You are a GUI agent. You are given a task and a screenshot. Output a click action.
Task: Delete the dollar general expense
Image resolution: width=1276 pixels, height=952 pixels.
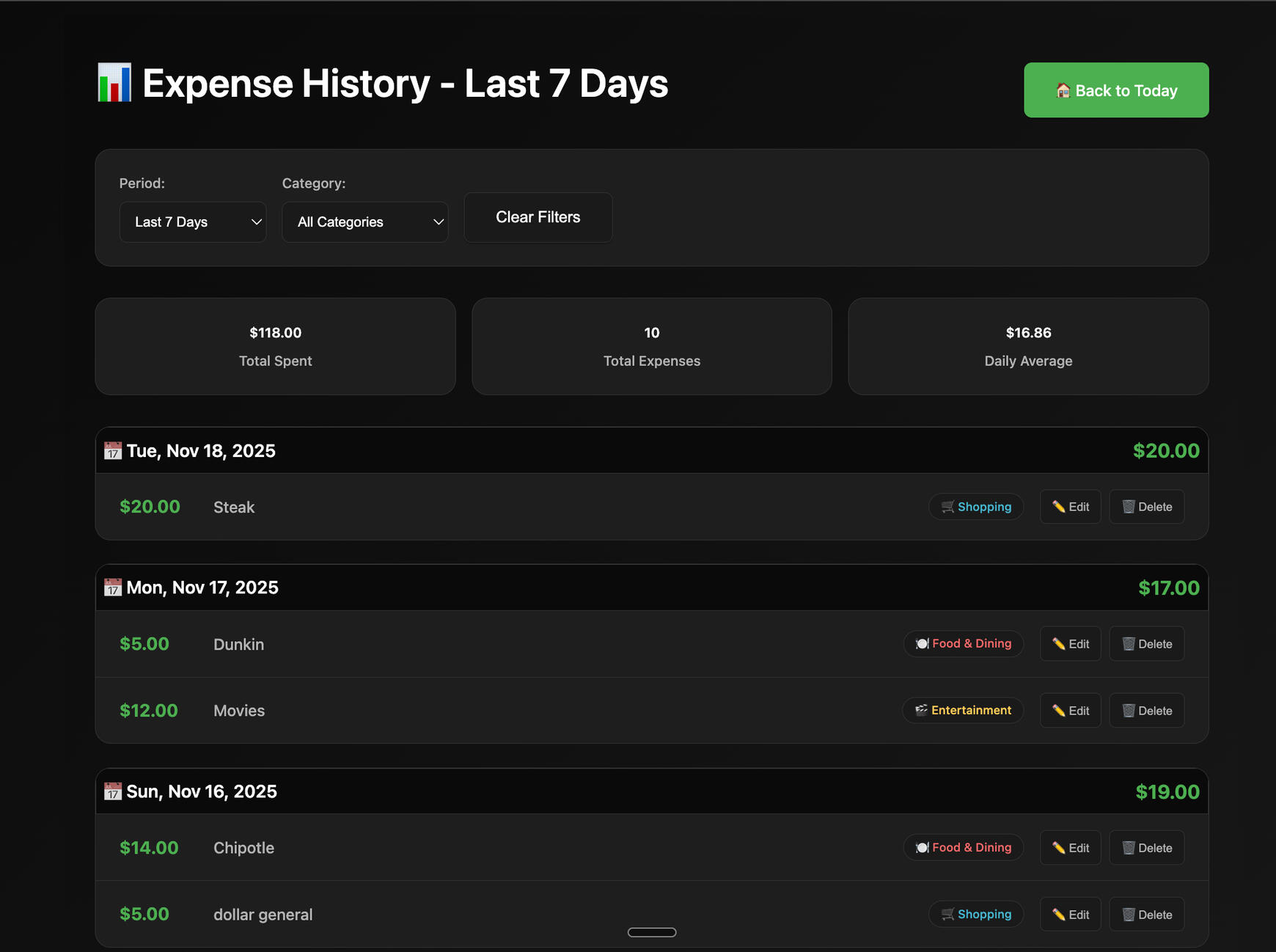click(1146, 915)
